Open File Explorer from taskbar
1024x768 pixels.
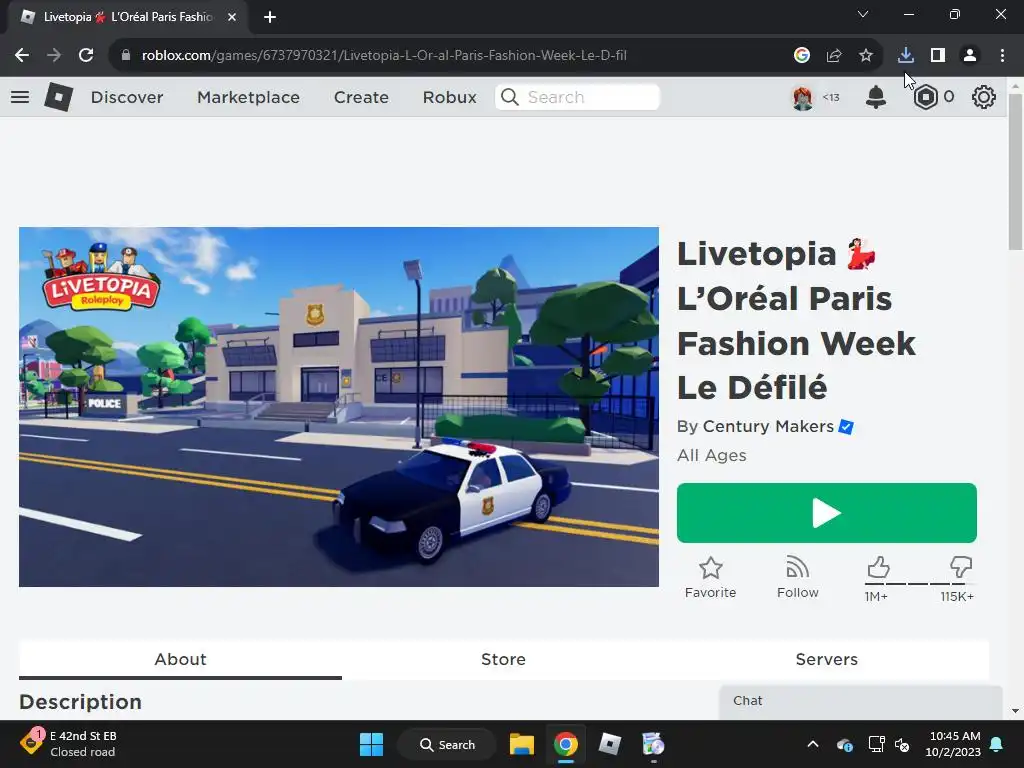[x=522, y=744]
